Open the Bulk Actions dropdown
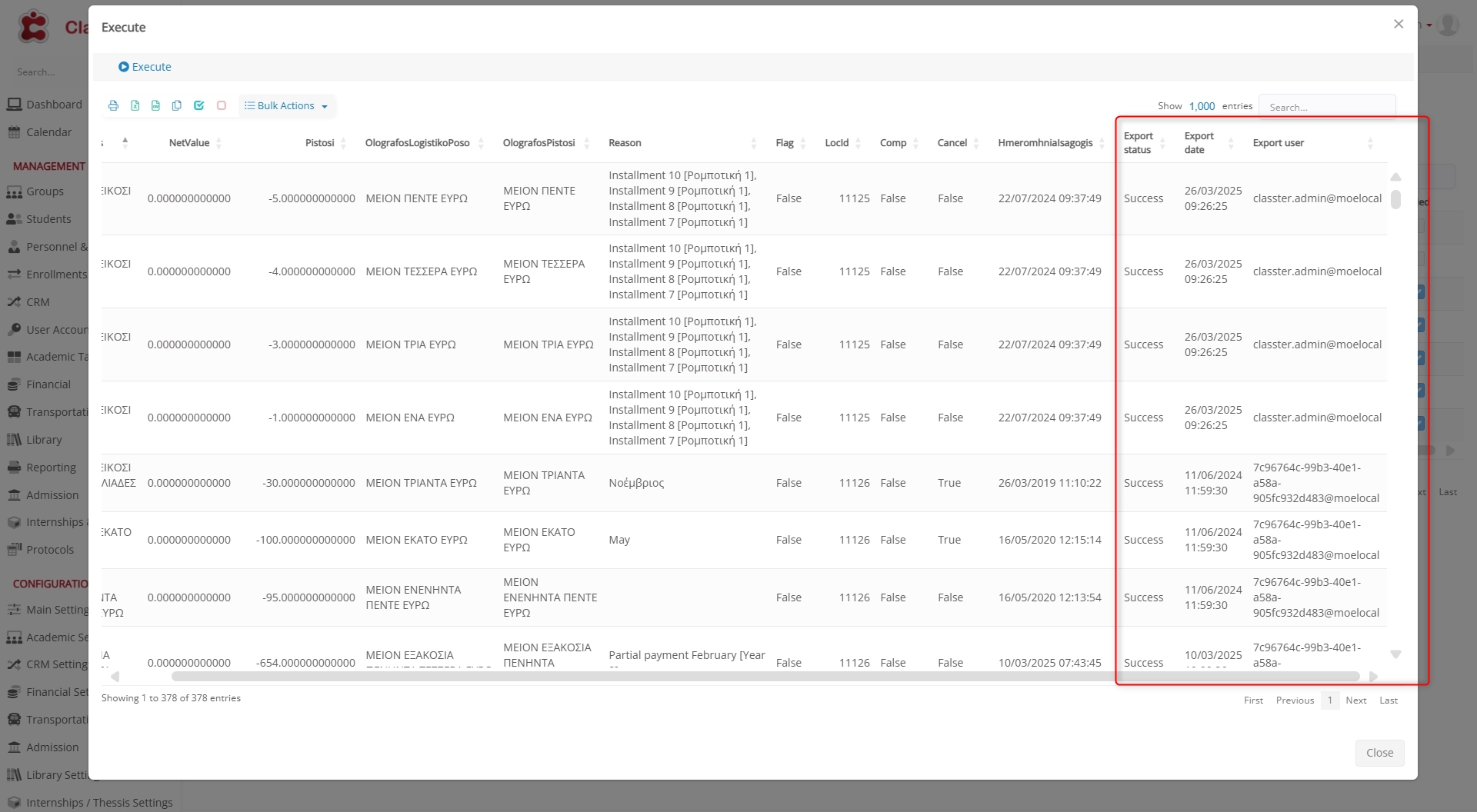 click(287, 105)
